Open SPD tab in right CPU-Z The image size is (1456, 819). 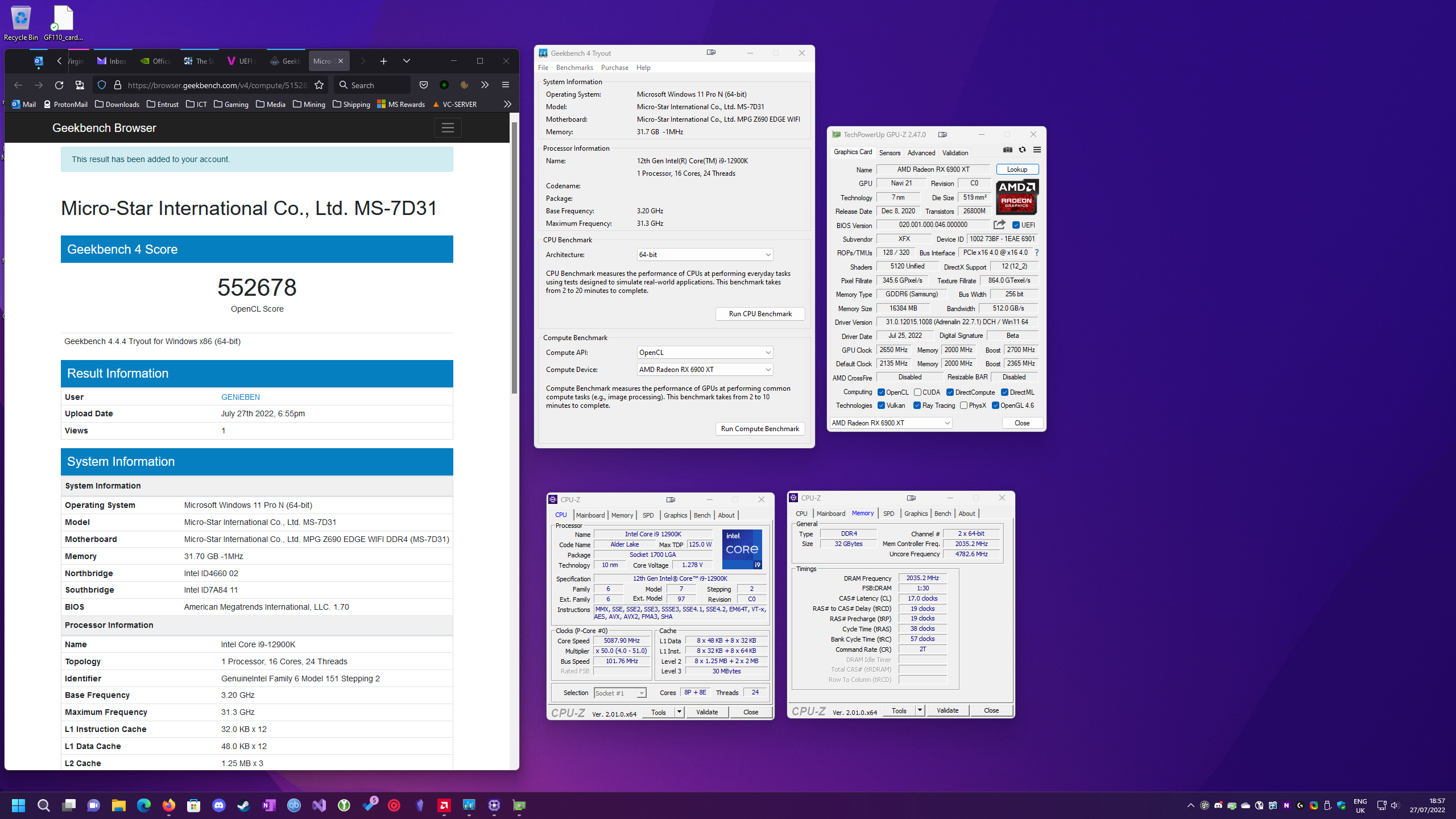[888, 514]
